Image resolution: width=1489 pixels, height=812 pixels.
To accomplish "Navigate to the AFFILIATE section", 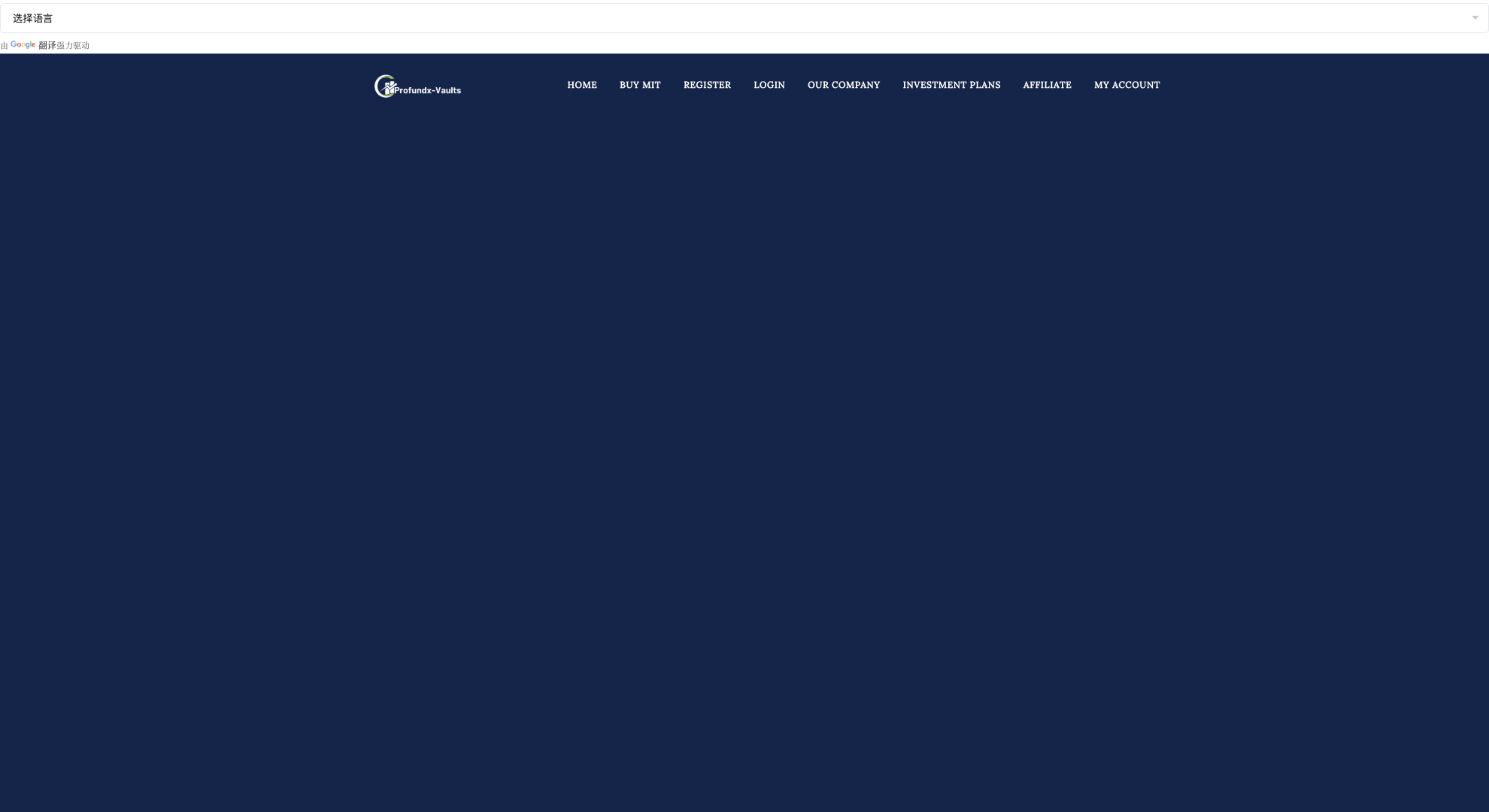I will click(1047, 85).
